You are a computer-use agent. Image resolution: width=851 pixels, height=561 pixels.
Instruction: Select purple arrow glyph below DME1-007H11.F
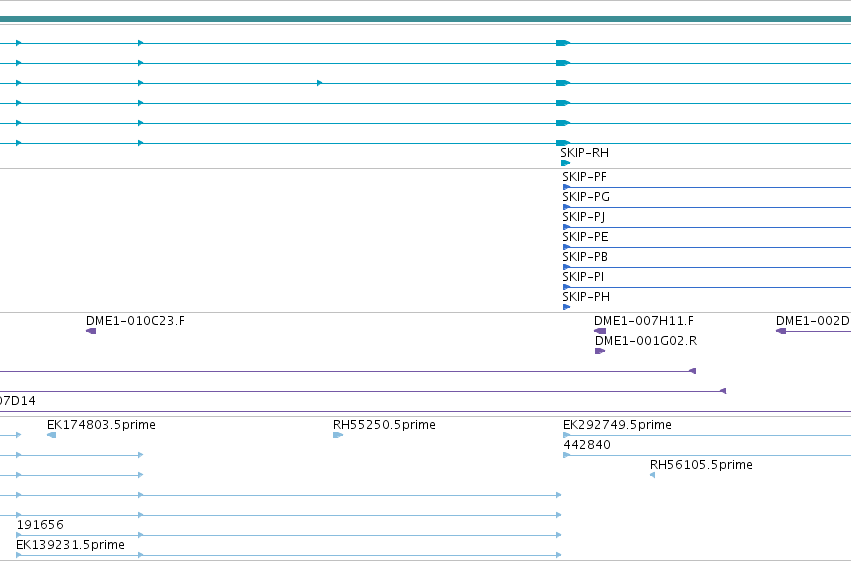coord(600,331)
